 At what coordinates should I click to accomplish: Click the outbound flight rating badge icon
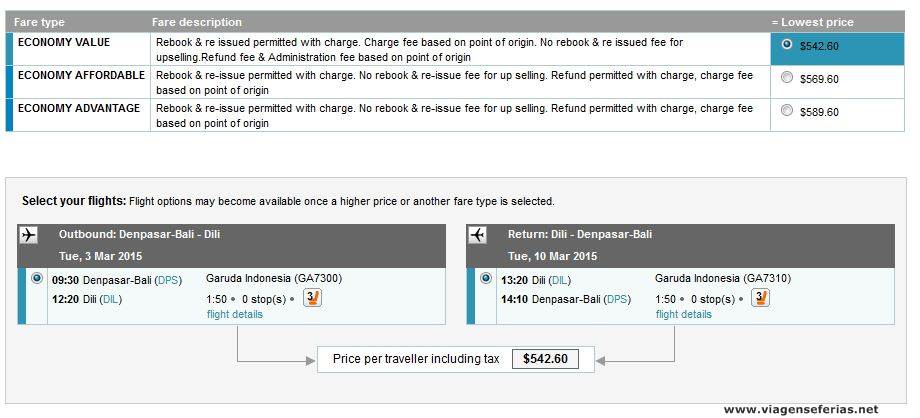coord(312,297)
